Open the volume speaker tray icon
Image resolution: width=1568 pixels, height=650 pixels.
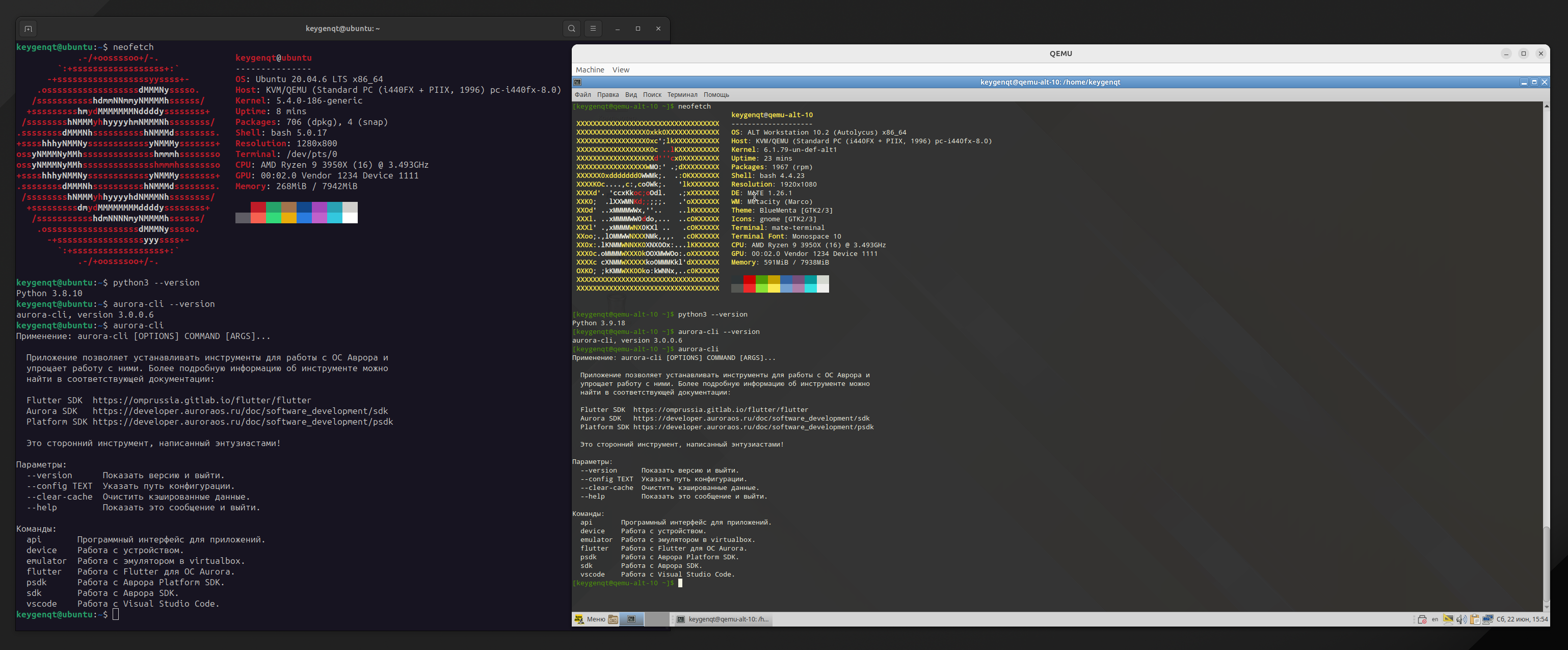[1461, 619]
